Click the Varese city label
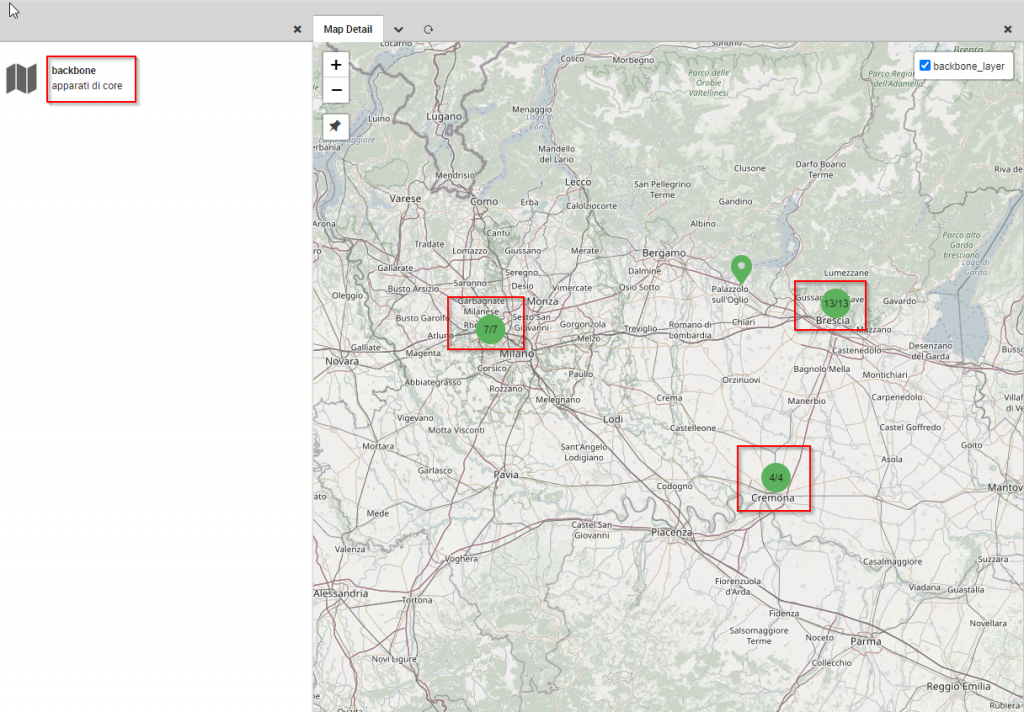The image size is (1024, 712). coord(405,199)
